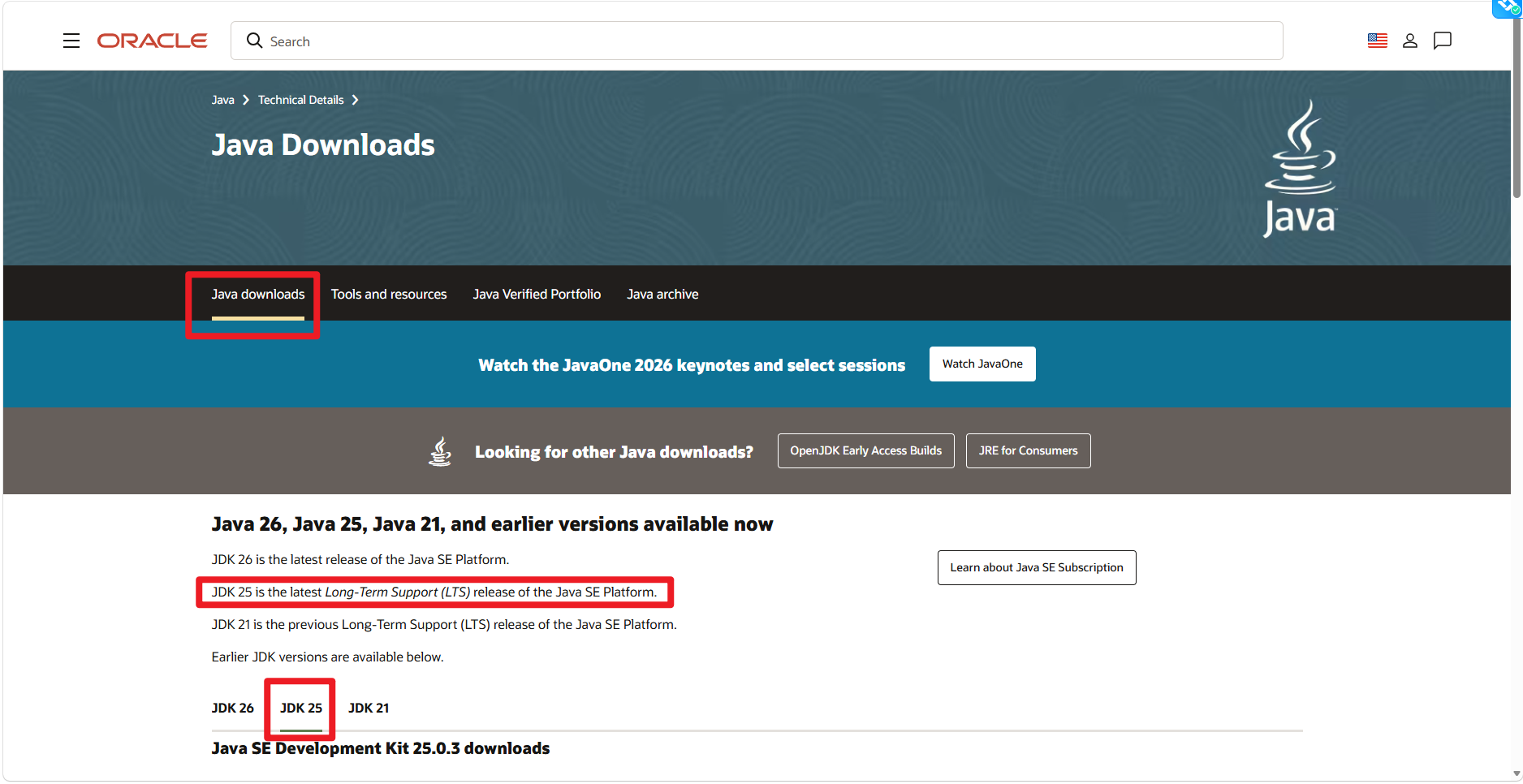Click the search magnifier icon

point(254,41)
